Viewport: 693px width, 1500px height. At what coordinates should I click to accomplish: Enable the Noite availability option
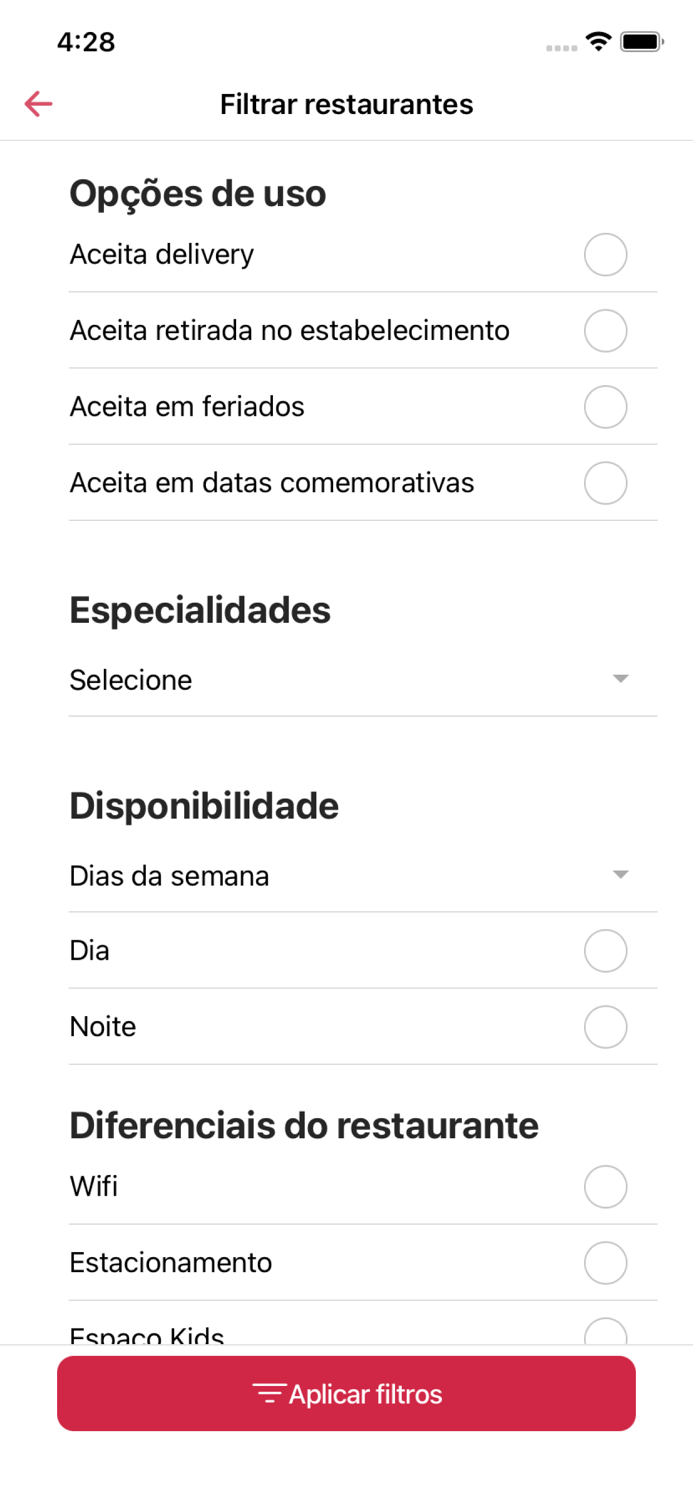pyautogui.click(x=605, y=1026)
